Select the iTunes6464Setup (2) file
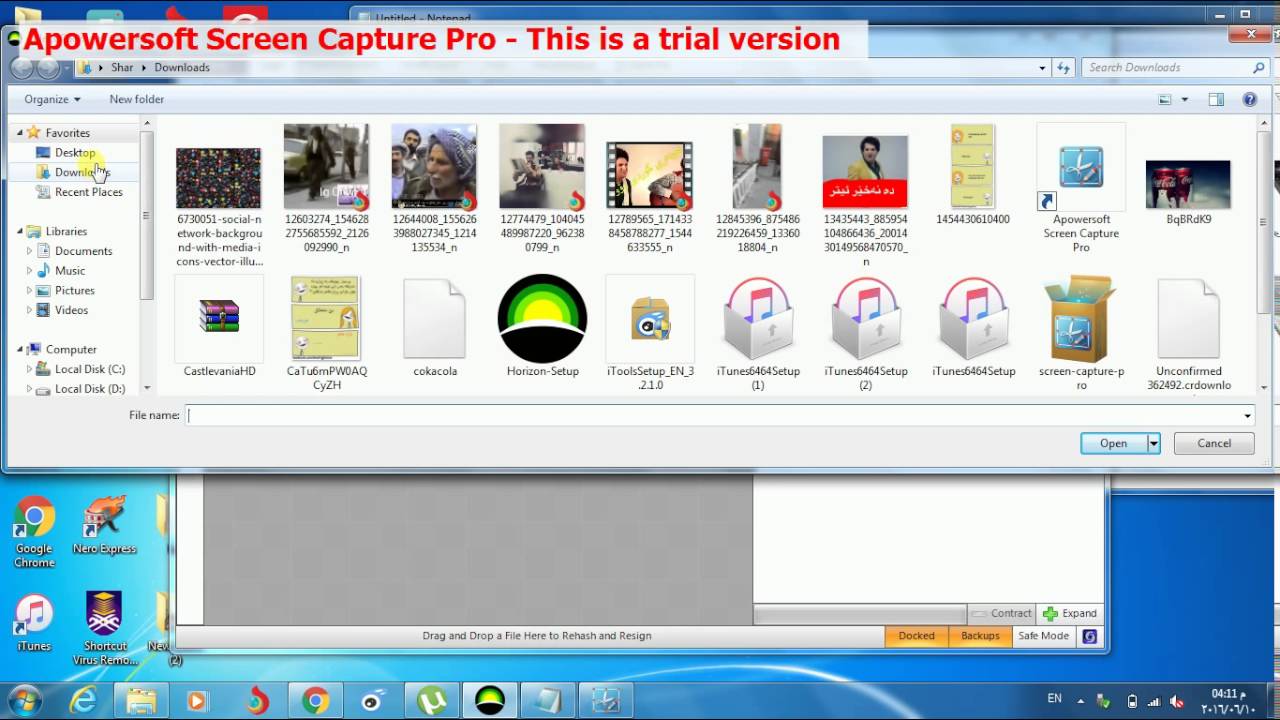 866,333
